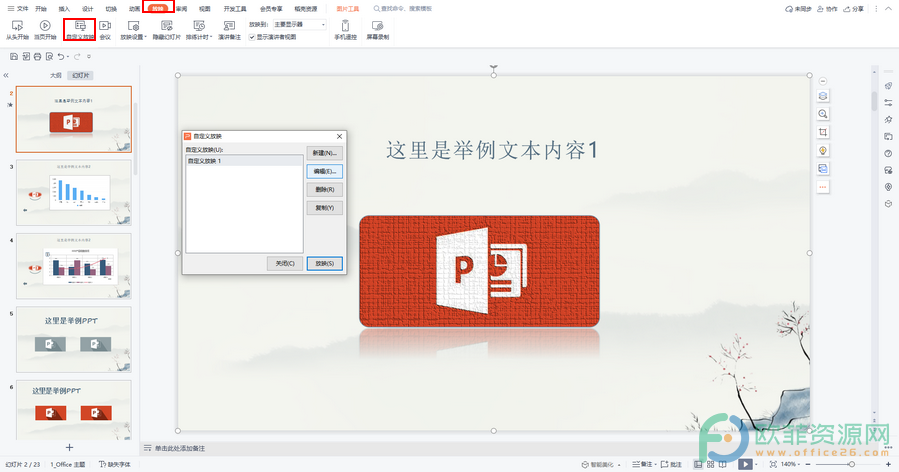Start Screen Recording (屏幕录制)

pos(377,30)
